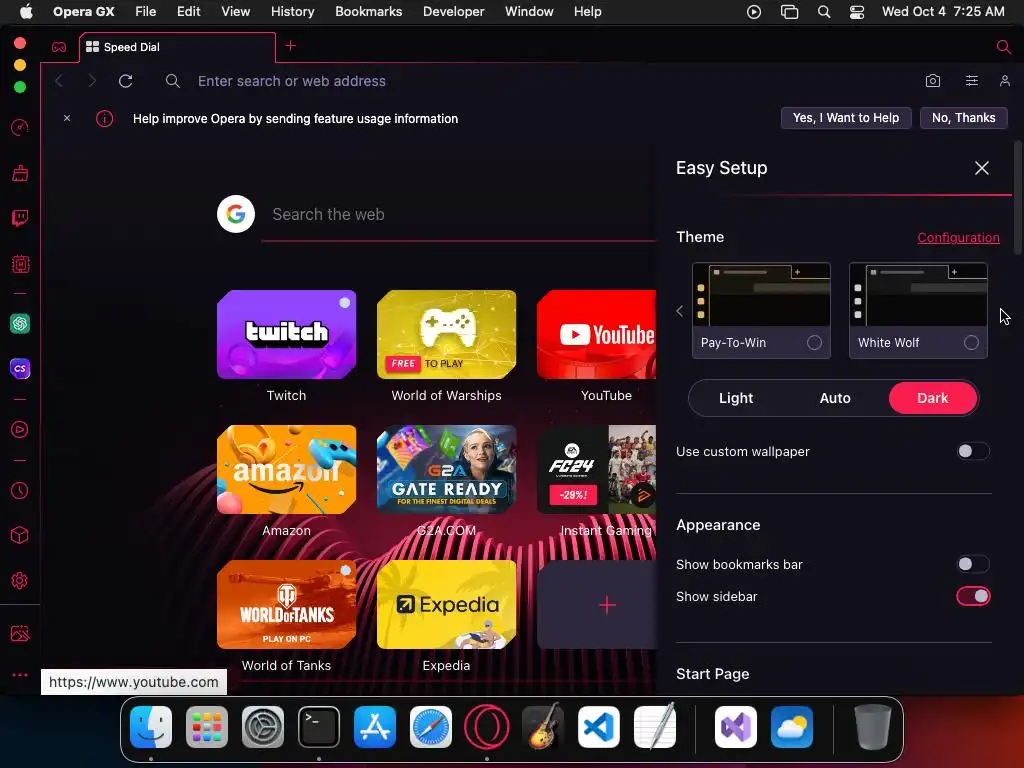
Task: Open Spotlight search in menu bar
Action: [x=824, y=12]
